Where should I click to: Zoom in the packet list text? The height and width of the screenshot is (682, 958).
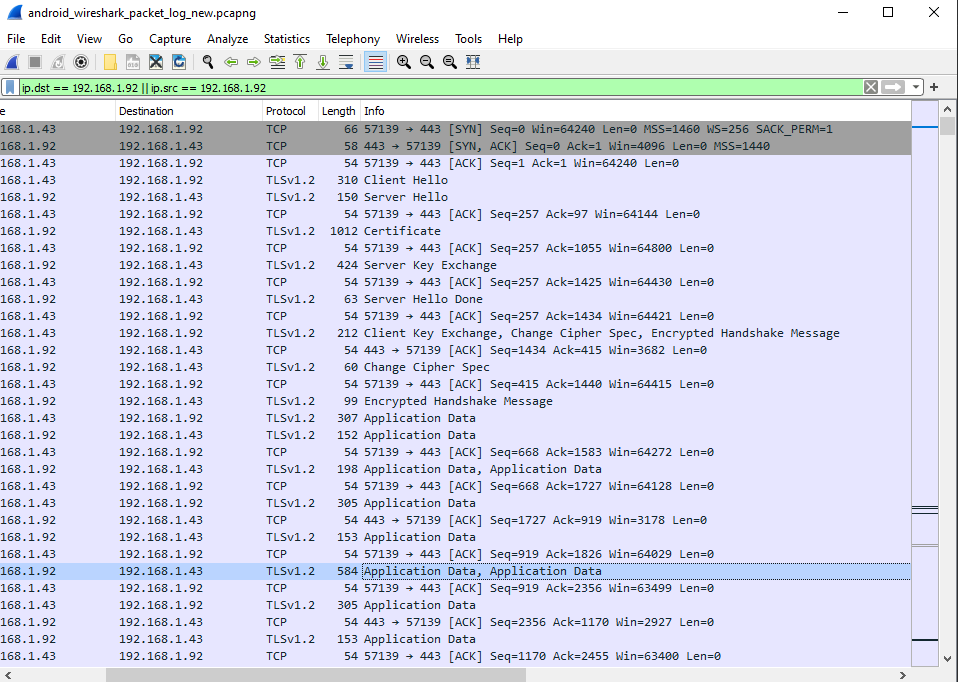coord(404,62)
